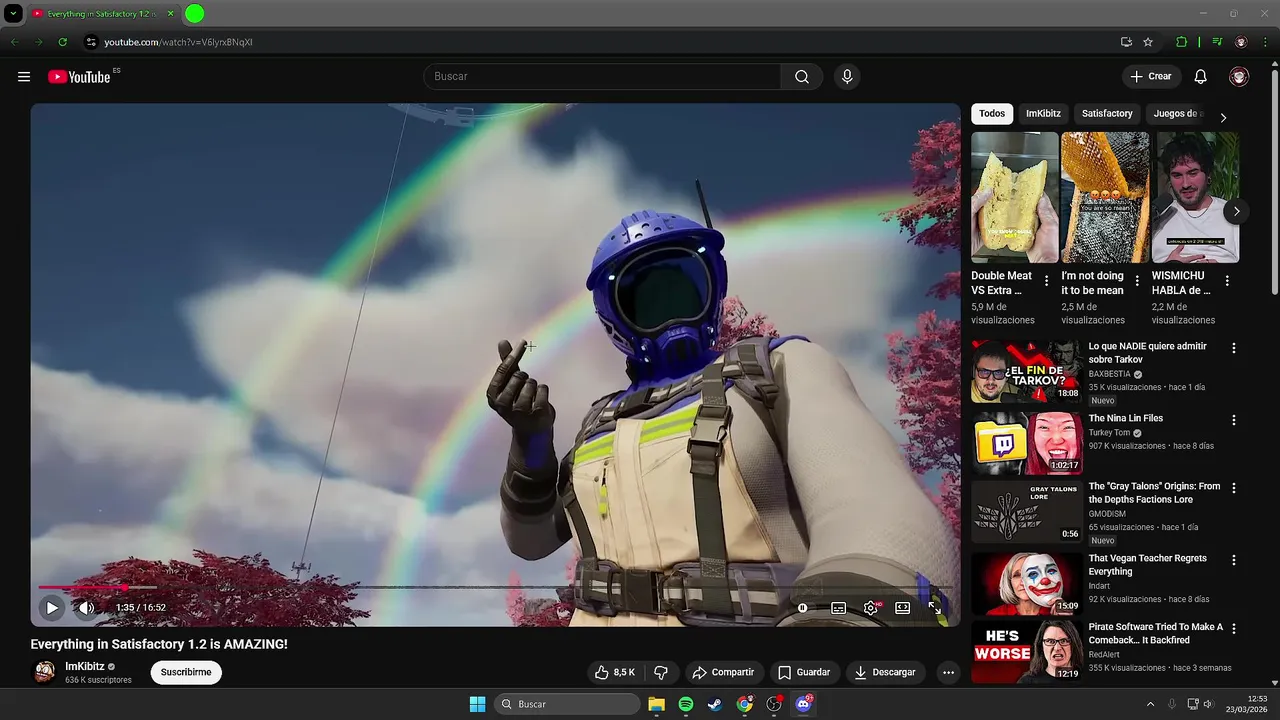Screen dimensions: 1280x720
Task: Open the Lo que NADIE quiere admitir video
Action: [1147, 352]
